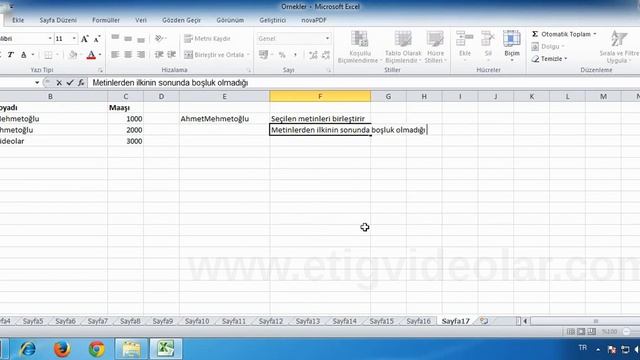Apply underline formatting

(24, 55)
